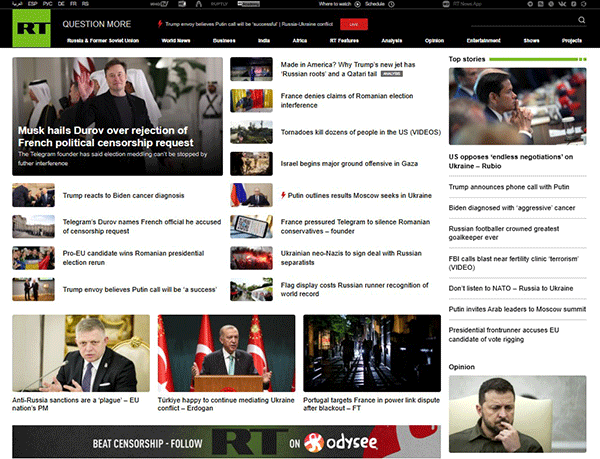Open the Analysis menu item
The image size is (600, 459).
pos(391,41)
